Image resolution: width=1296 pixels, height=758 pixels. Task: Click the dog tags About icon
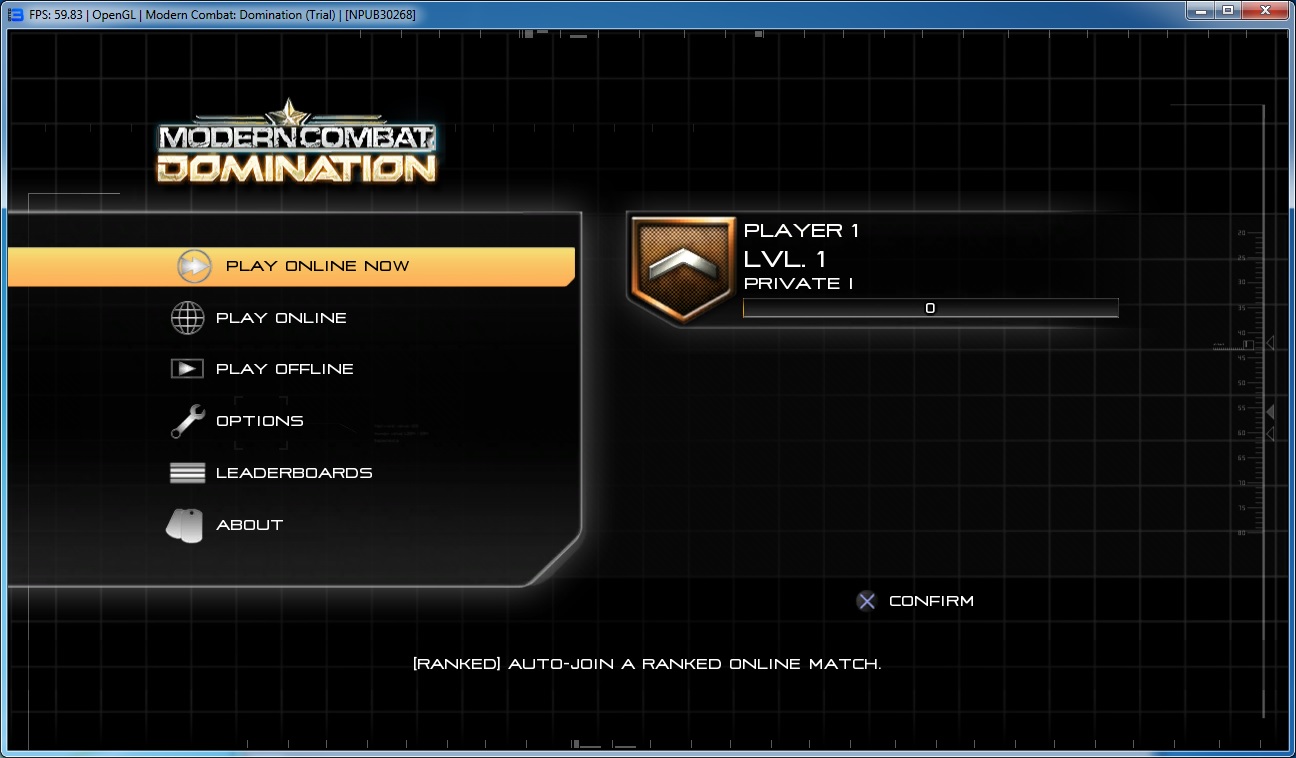185,525
